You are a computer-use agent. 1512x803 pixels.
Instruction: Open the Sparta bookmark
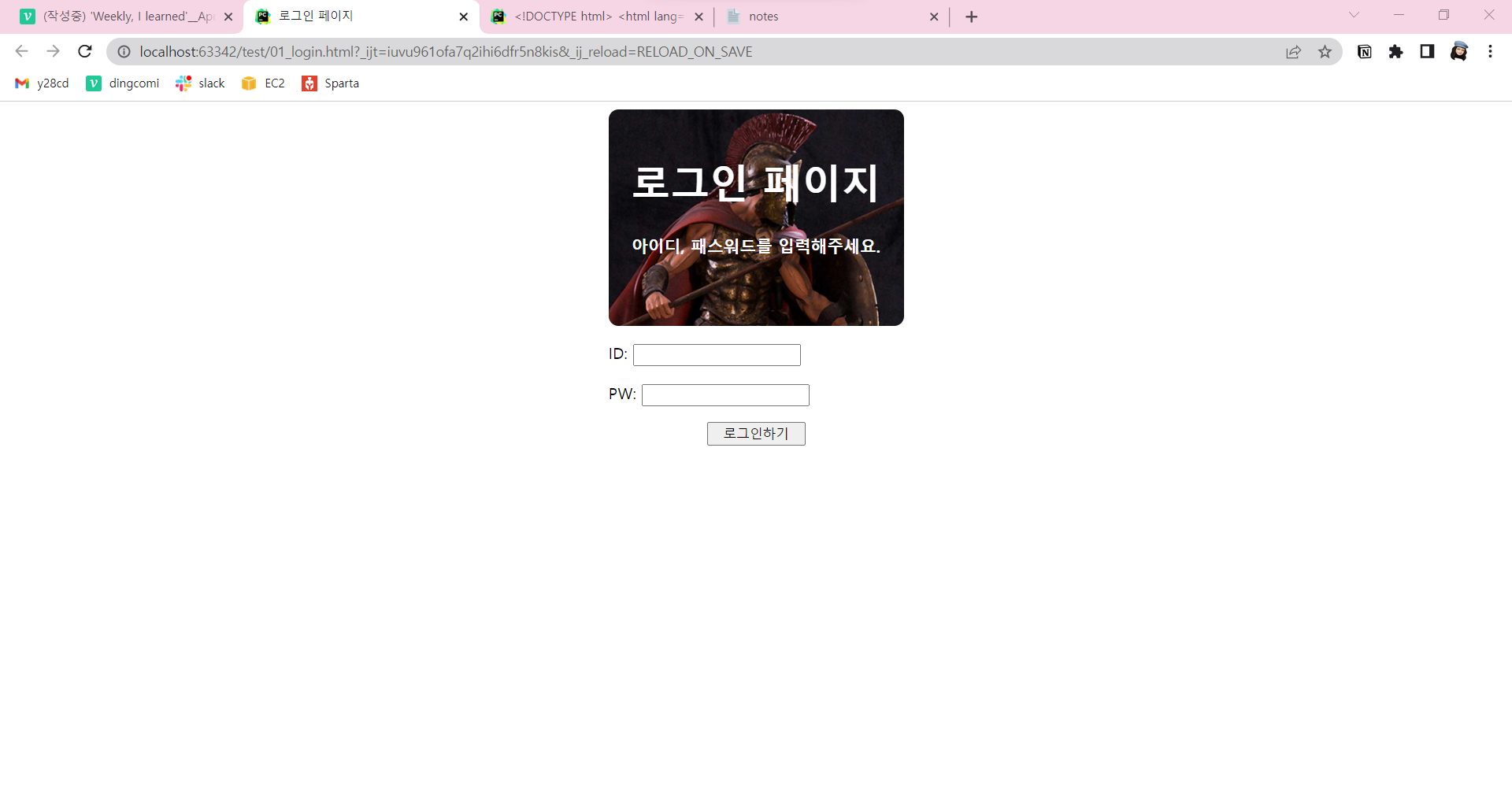[x=330, y=83]
